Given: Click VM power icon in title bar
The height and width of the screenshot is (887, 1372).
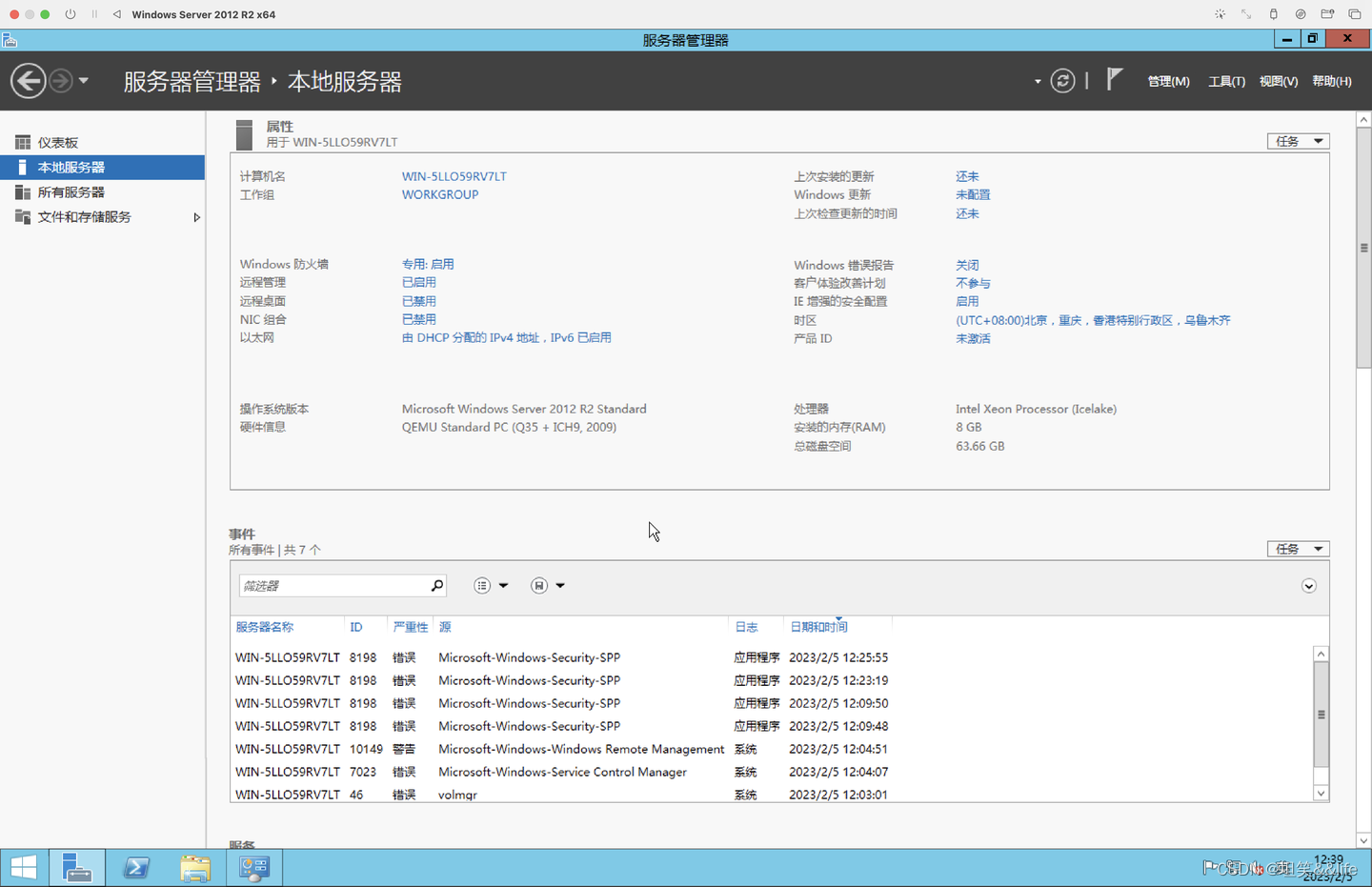Looking at the screenshot, I should click(71, 14).
